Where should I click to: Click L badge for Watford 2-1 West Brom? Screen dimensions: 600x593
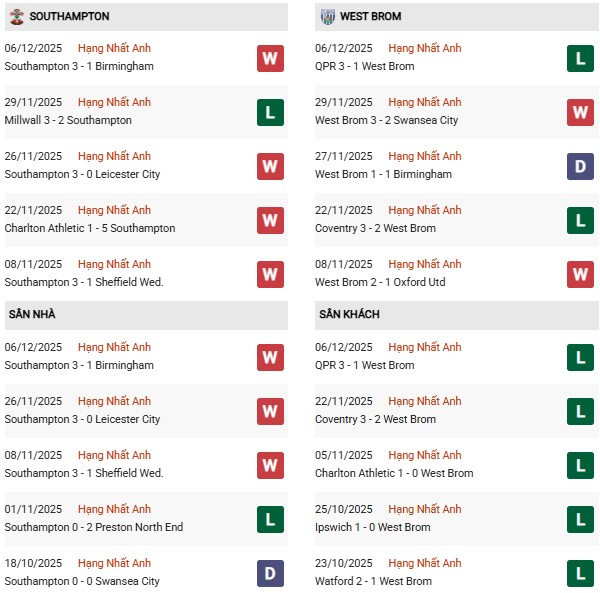(581, 573)
